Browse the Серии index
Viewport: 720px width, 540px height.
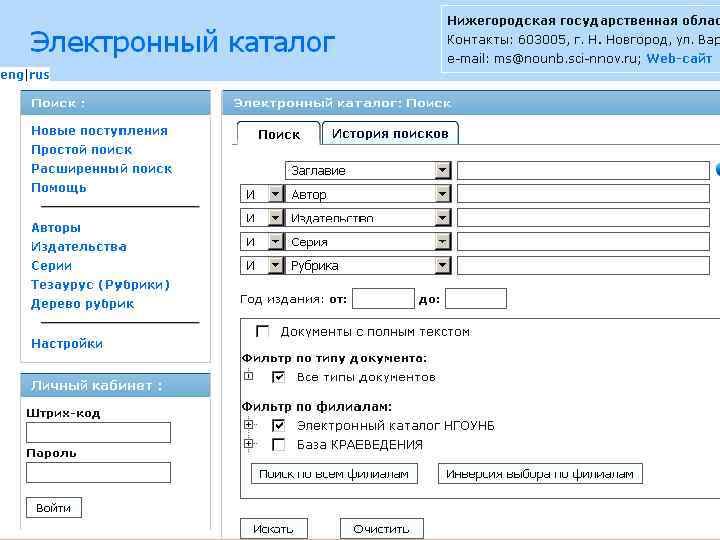(51, 266)
